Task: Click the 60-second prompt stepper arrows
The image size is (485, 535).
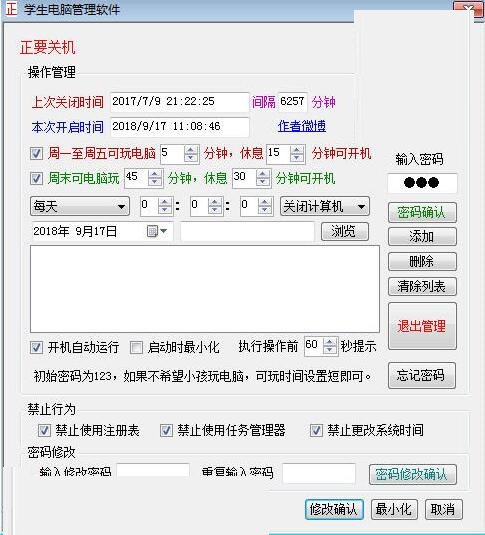Action: pos(330,346)
